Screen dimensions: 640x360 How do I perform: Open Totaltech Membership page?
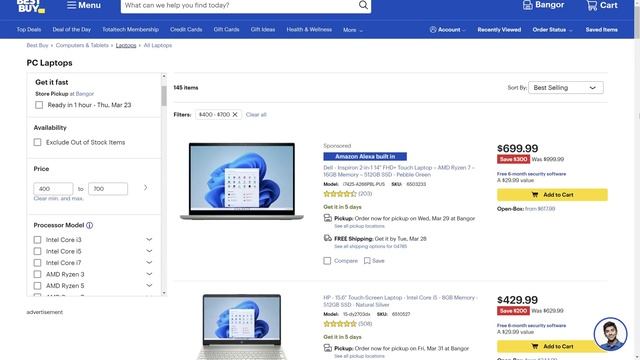(x=130, y=29)
